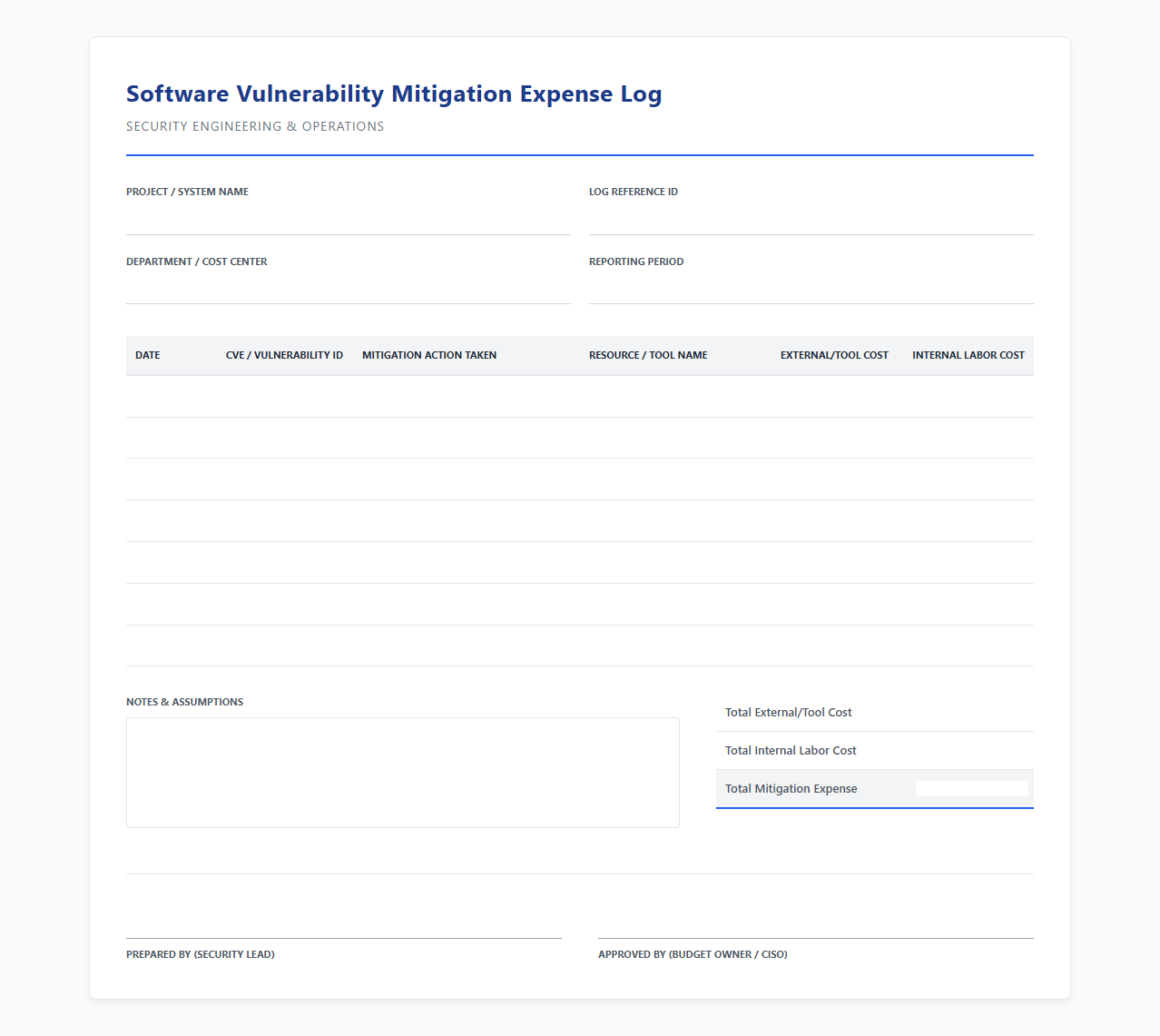
Task: Click the CVE / VULNERABILITY ID column header
Action: click(284, 355)
